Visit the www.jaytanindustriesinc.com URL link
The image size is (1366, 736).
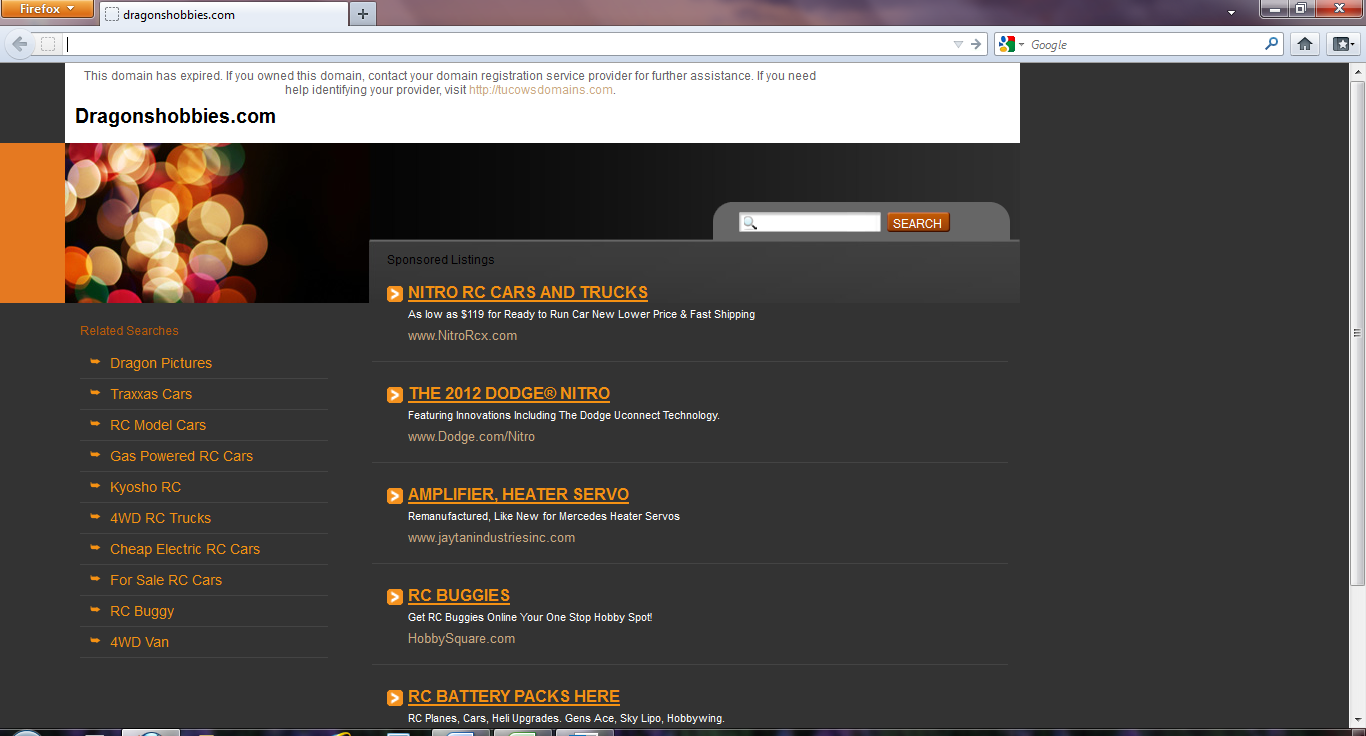pyautogui.click(x=491, y=538)
